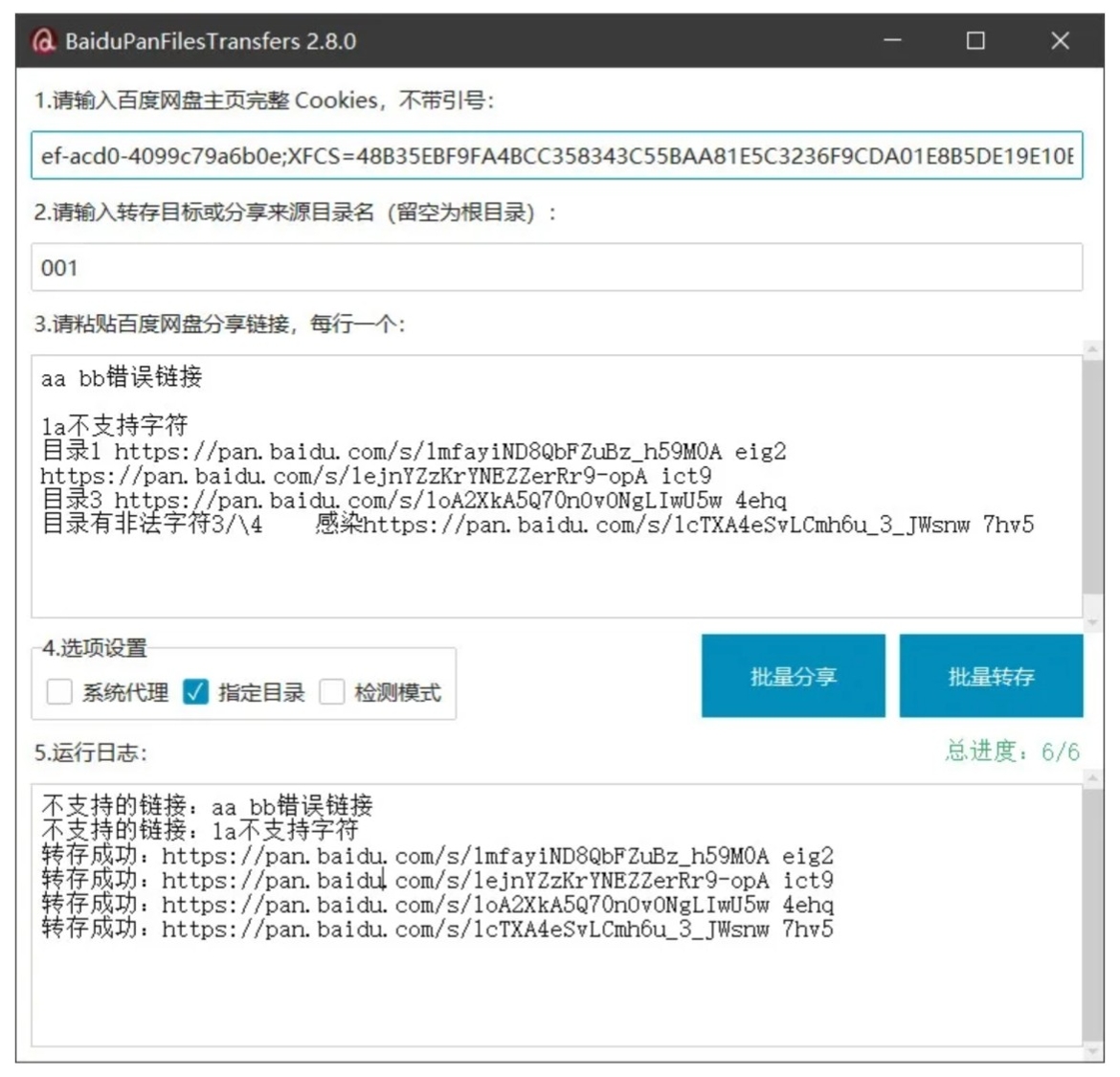Uncheck the 指定目录 checkbox
The image size is (1120, 1077).
[195, 691]
